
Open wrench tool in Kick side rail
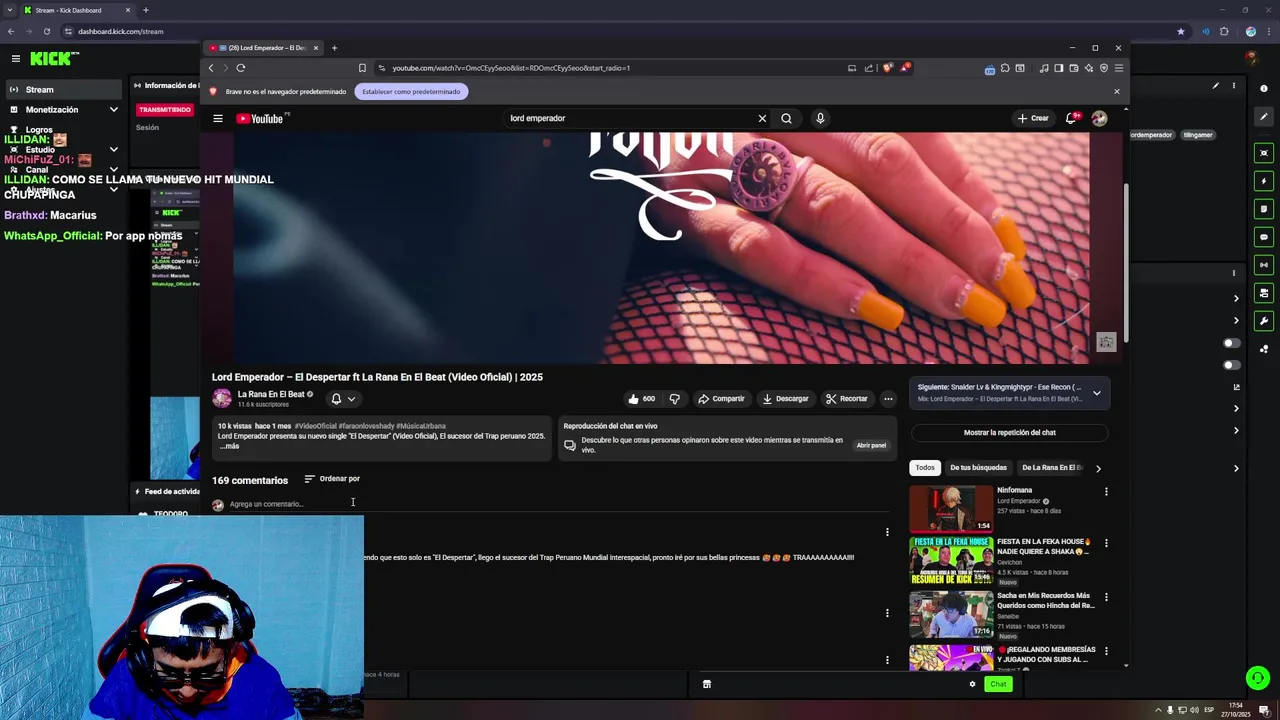click(1264, 321)
